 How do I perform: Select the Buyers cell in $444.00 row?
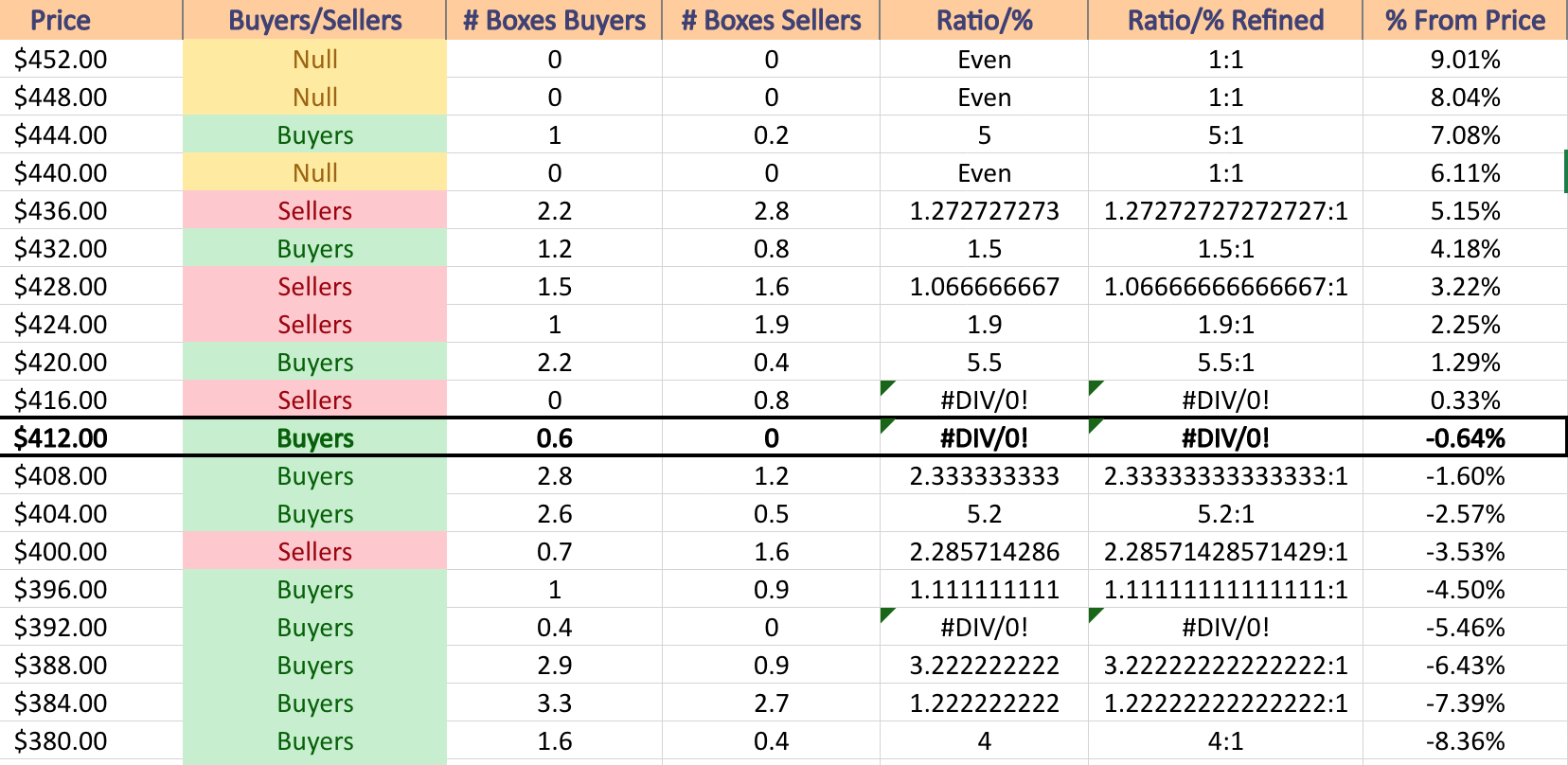(314, 134)
